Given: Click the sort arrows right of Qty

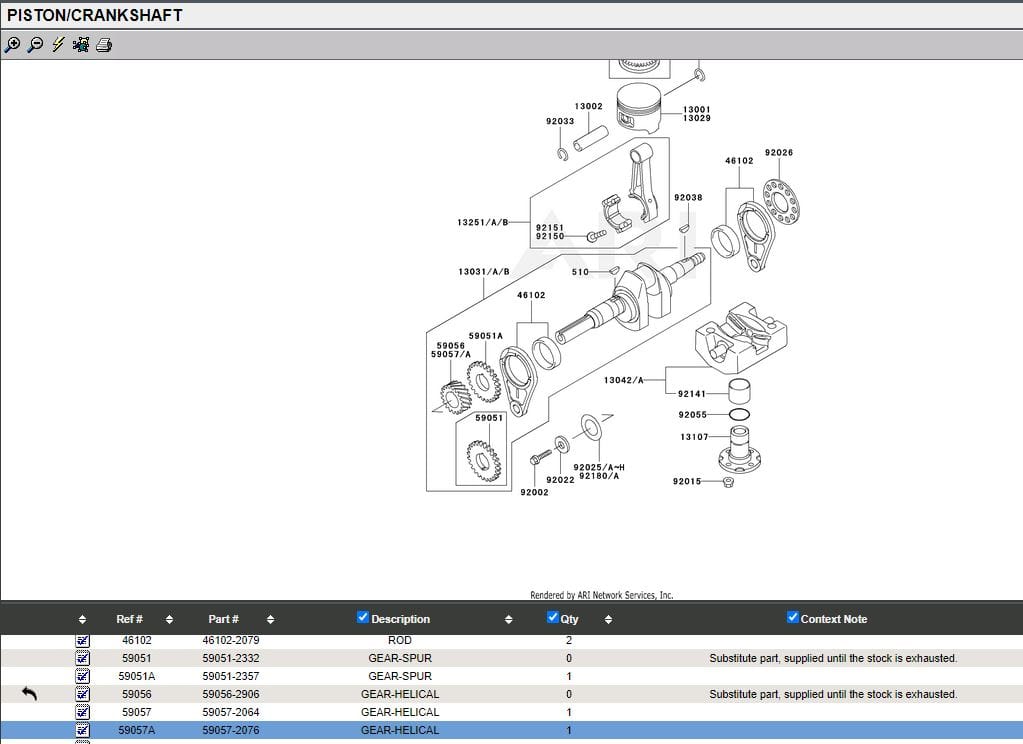Looking at the screenshot, I should (x=608, y=619).
